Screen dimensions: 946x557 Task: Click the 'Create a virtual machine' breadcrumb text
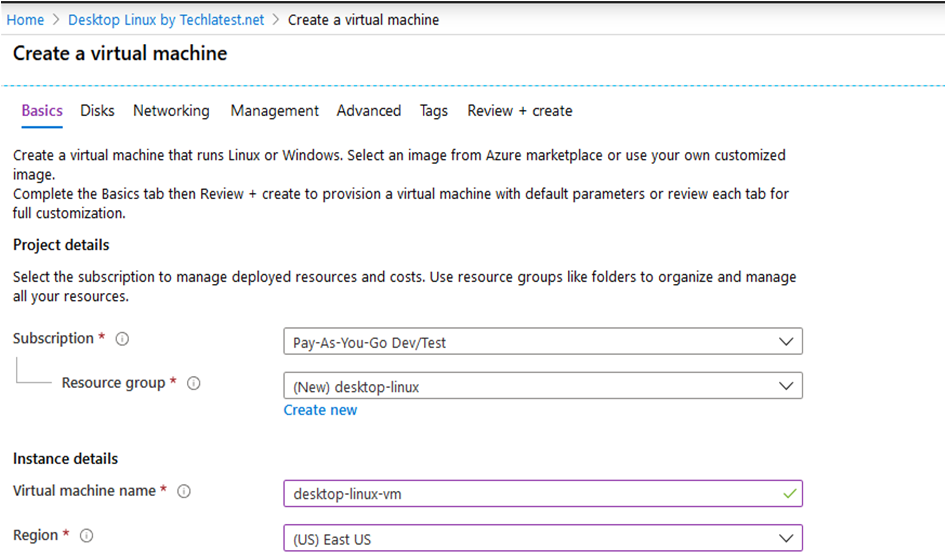pyautogui.click(x=363, y=20)
